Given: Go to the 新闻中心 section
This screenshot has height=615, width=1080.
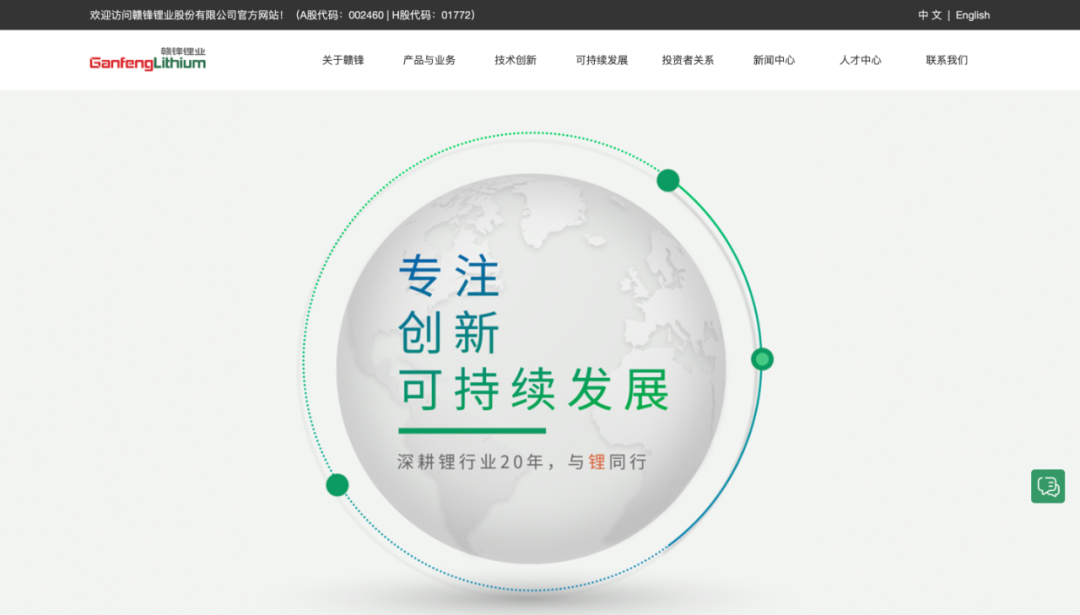Looking at the screenshot, I should pos(774,60).
